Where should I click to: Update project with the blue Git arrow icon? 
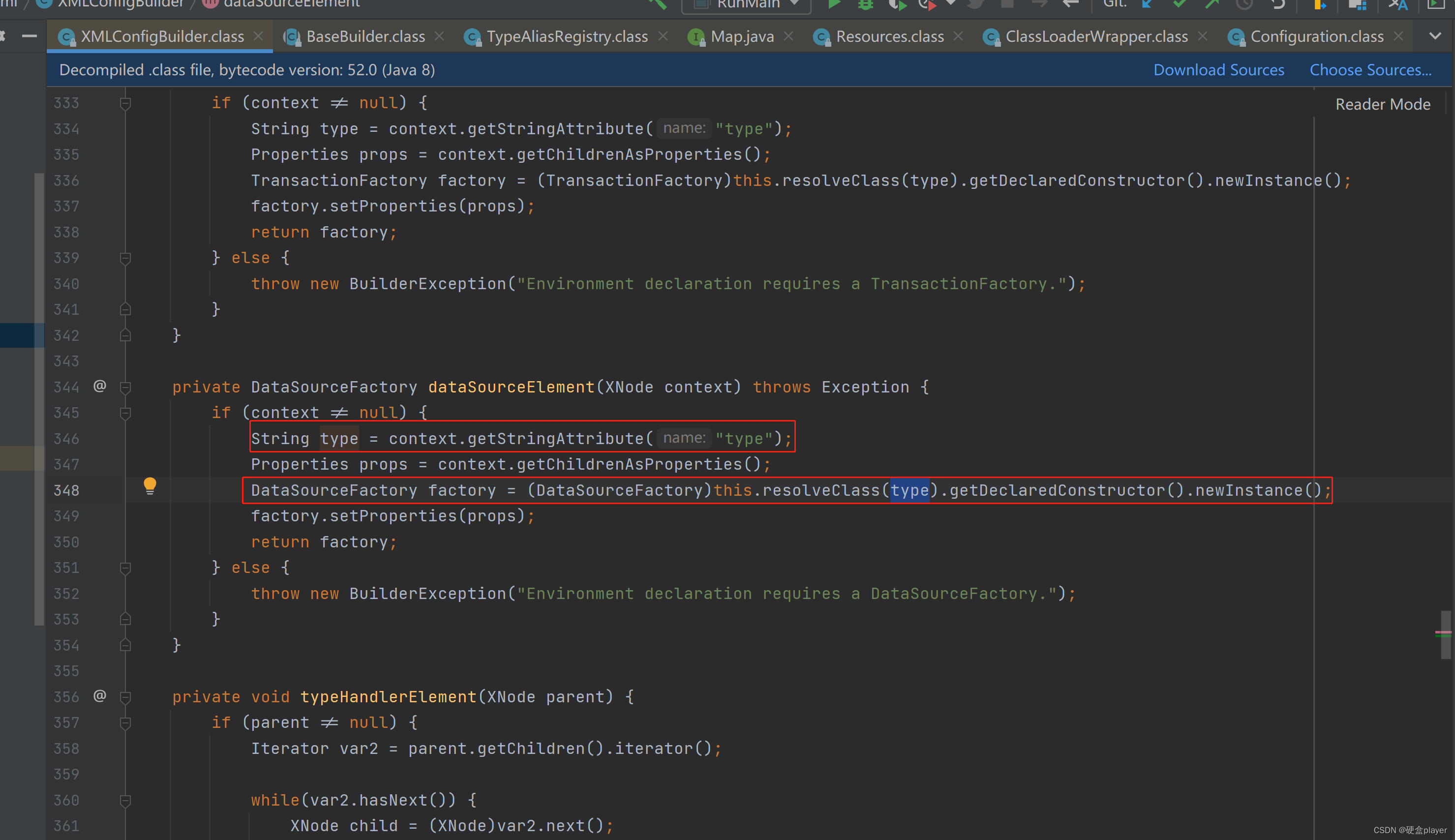coord(1148,4)
